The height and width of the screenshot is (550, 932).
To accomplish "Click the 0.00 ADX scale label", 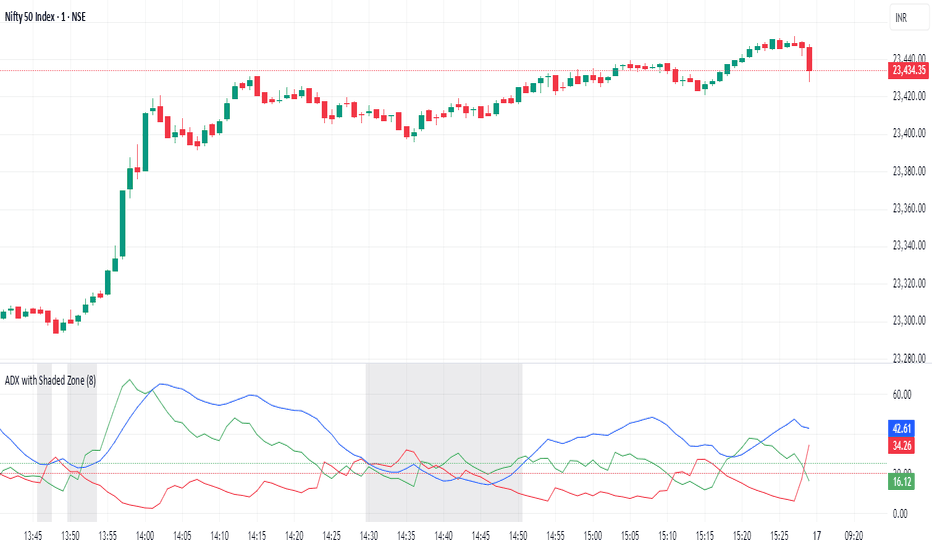I will pyautogui.click(x=900, y=514).
